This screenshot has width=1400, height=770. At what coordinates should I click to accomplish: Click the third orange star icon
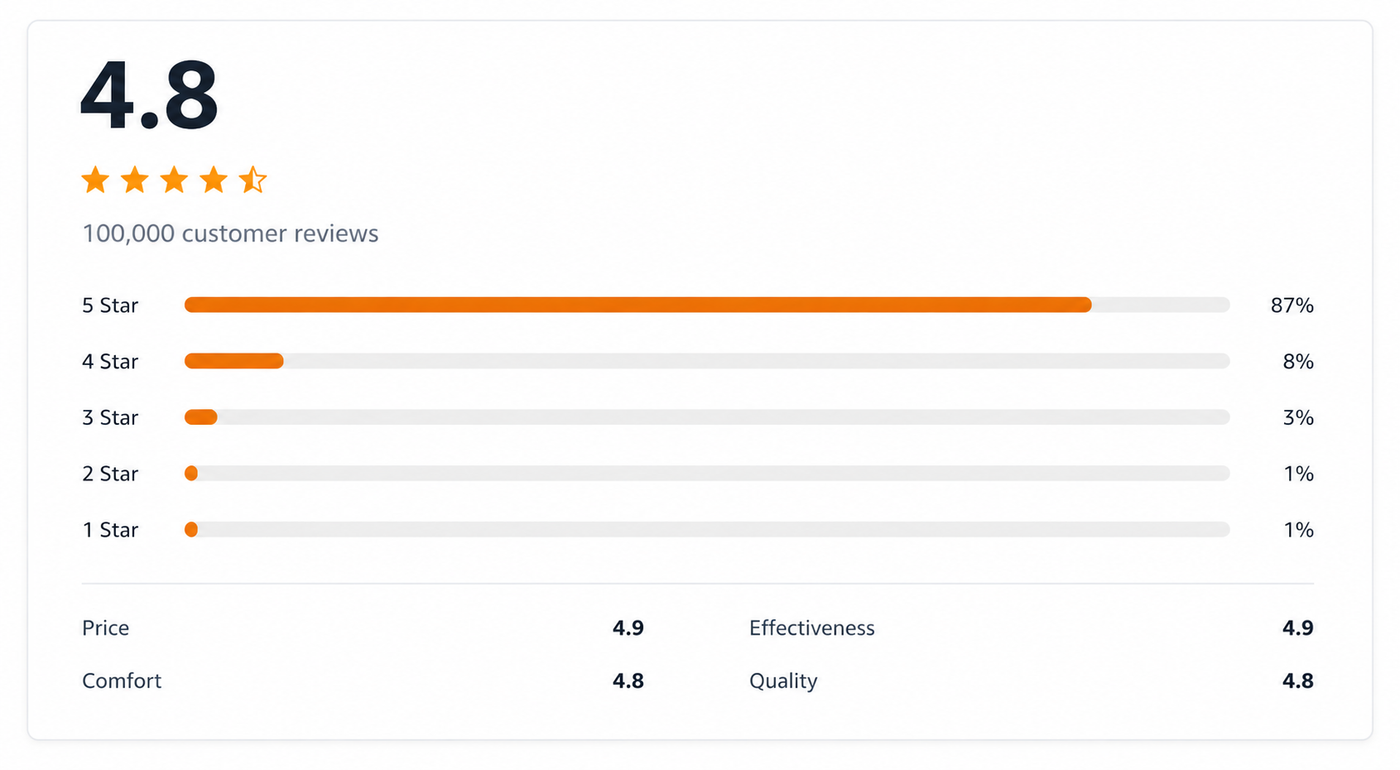174,180
